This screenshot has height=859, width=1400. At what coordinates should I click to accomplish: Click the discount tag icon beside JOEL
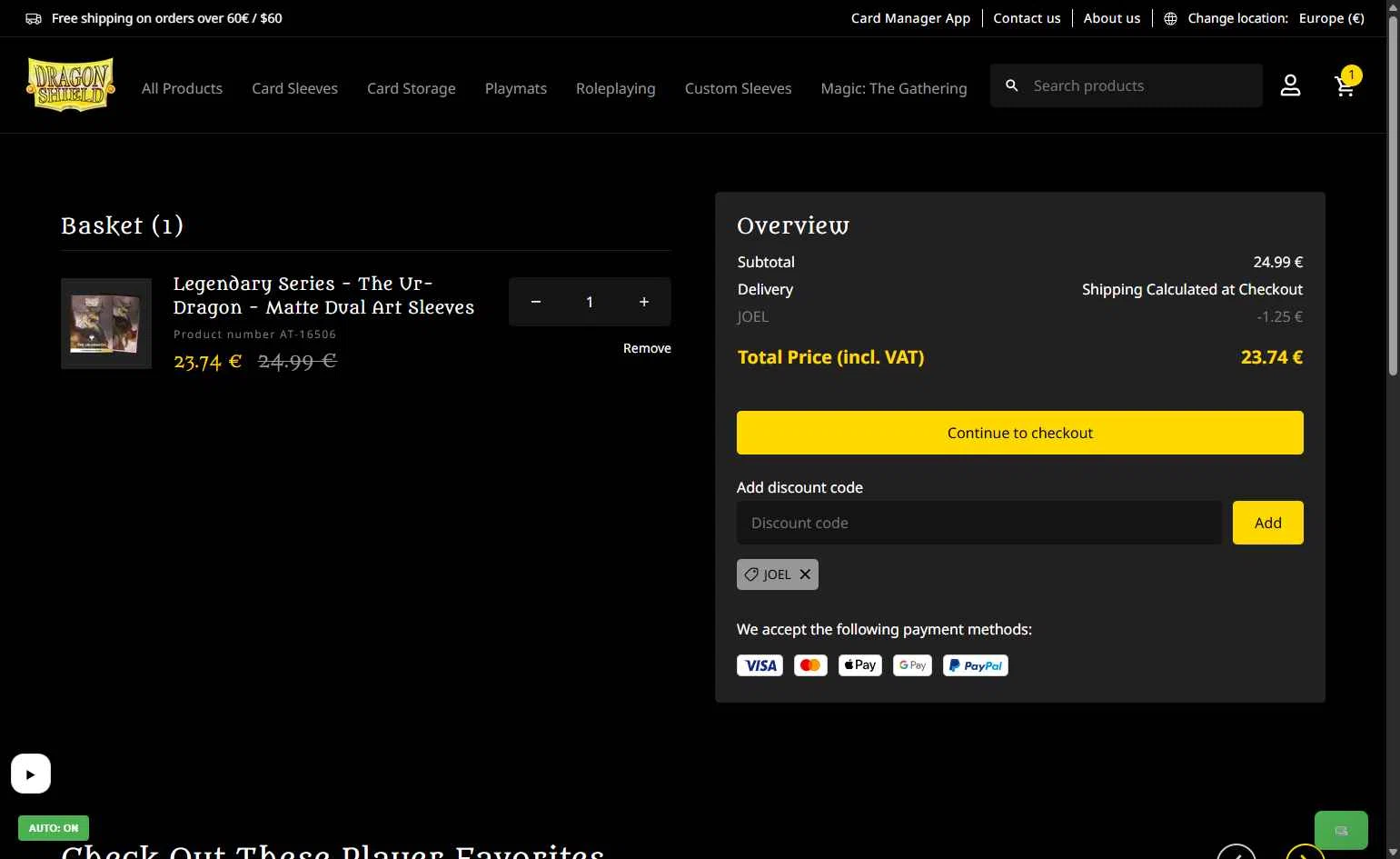(x=751, y=574)
